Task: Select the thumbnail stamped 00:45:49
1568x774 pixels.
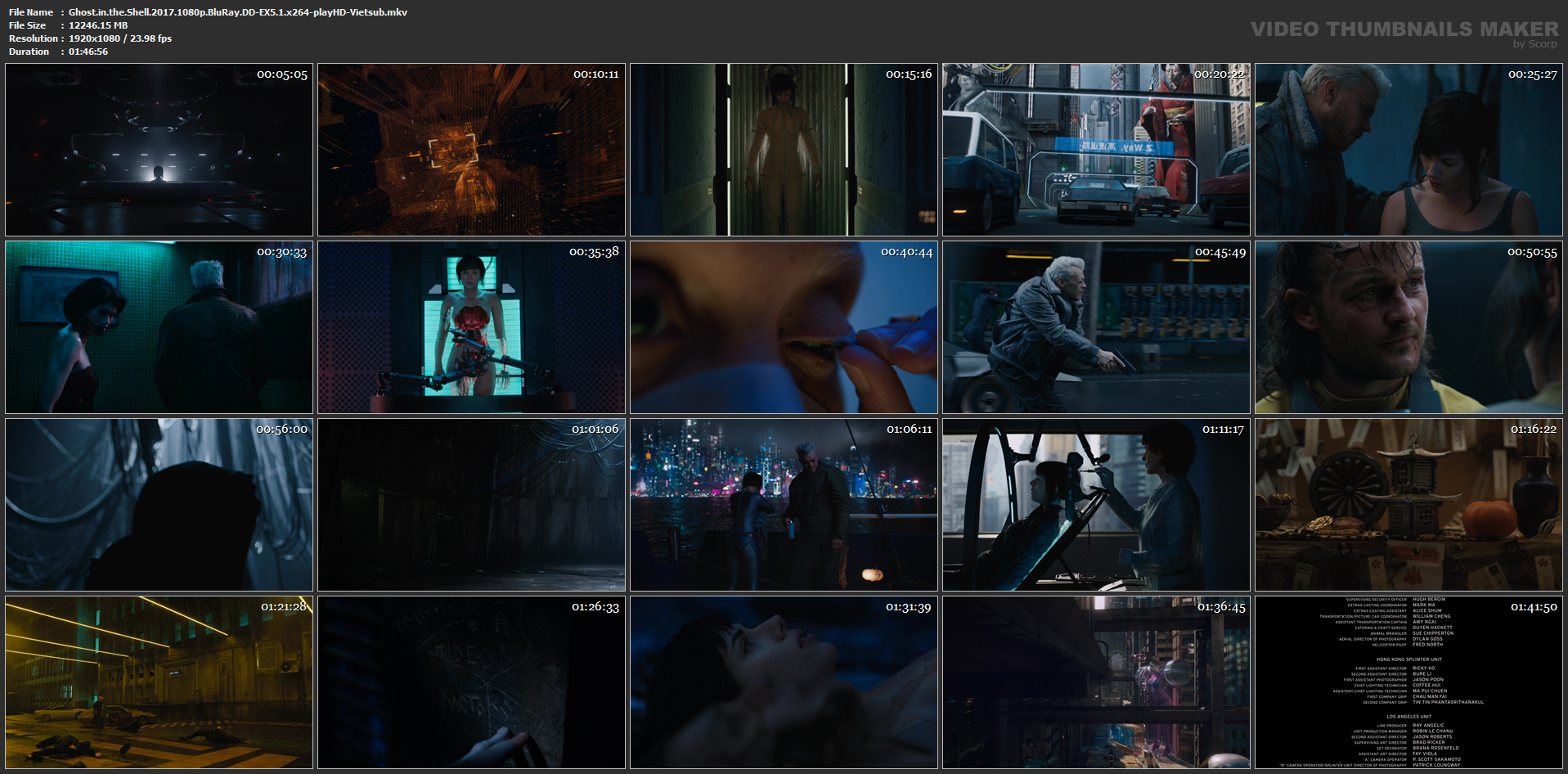Action: click(x=1096, y=327)
